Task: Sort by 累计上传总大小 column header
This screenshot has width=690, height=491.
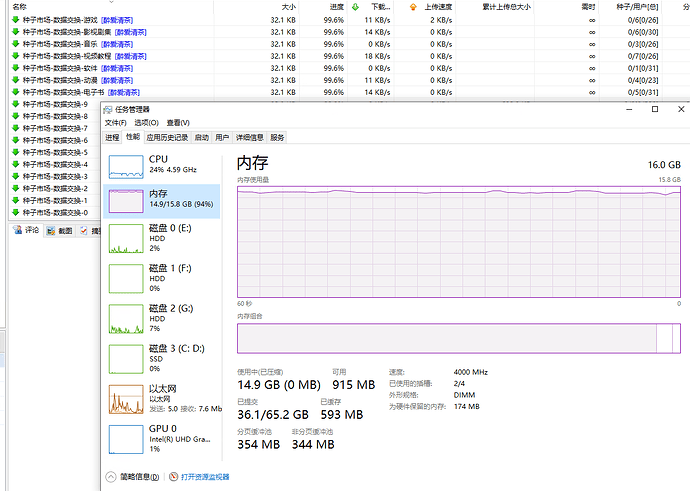Action: (x=495, y=7)
